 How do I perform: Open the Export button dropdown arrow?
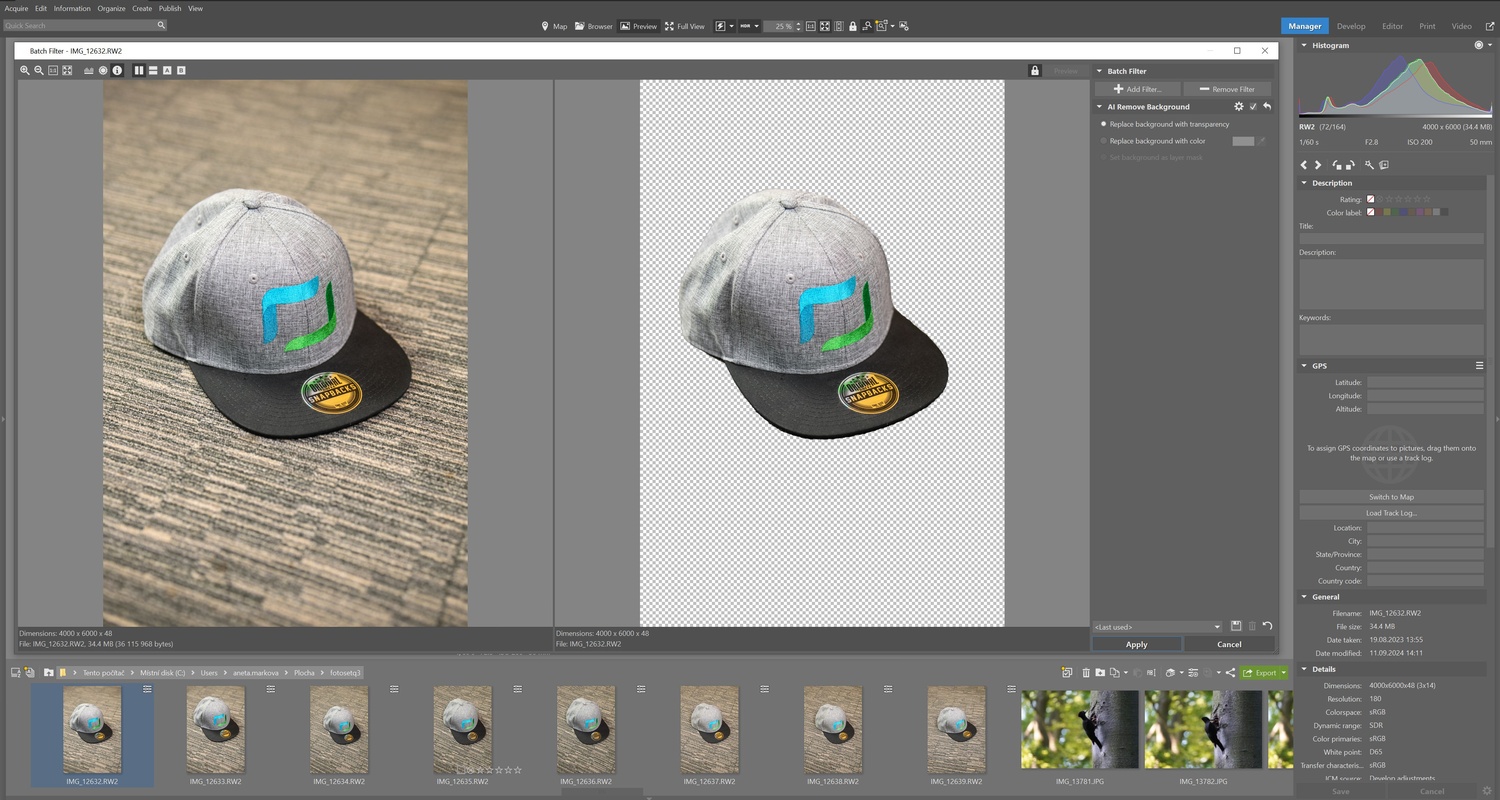[x=1284, y=673]
